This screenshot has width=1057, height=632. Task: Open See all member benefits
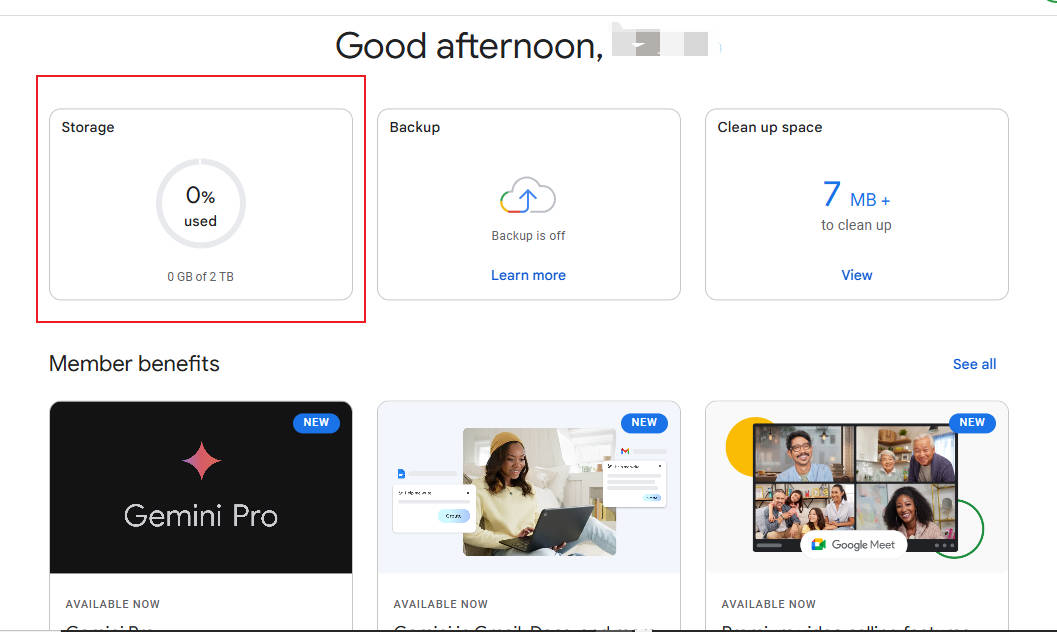click(x=974, y=364)
